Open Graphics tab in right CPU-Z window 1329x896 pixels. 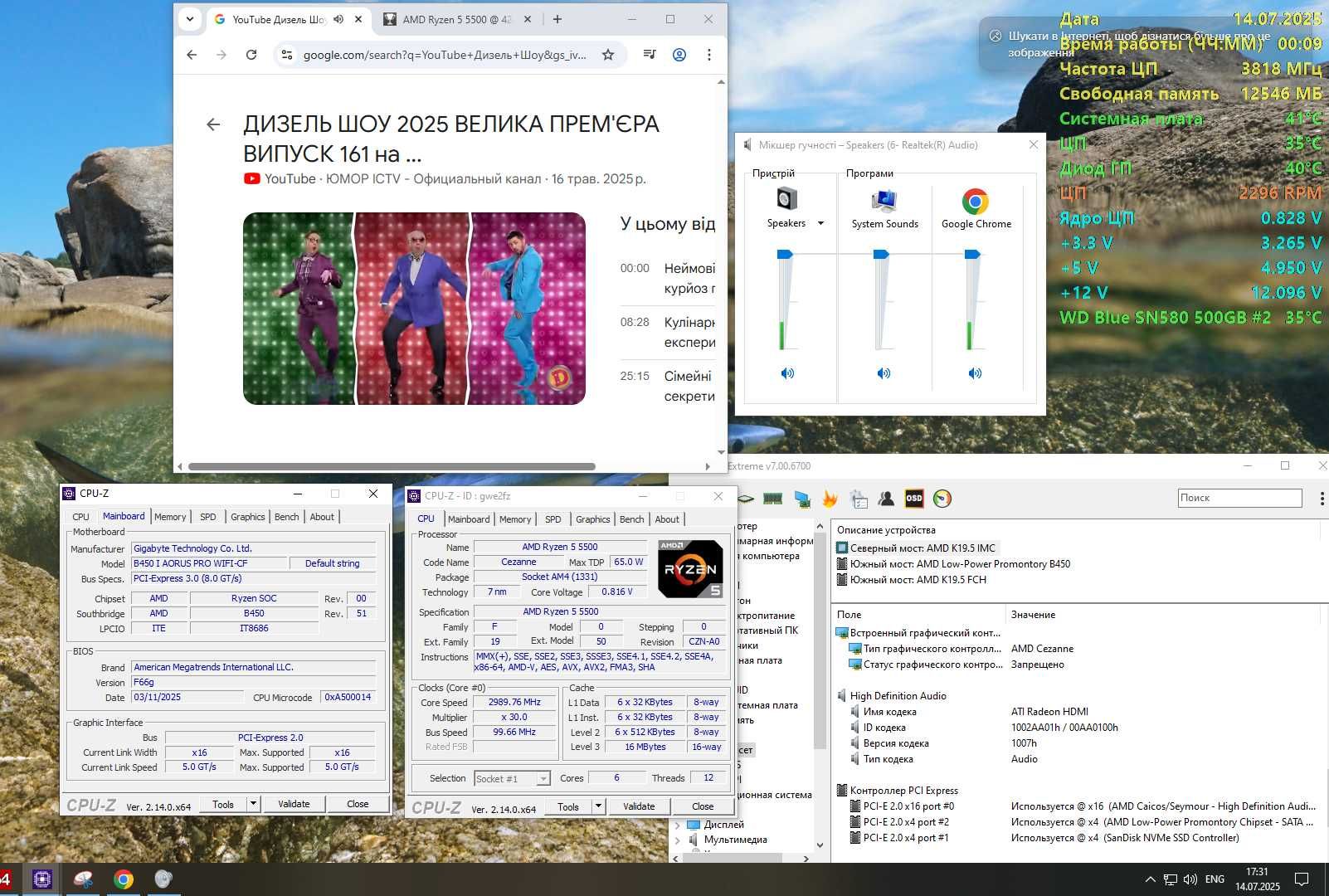pyautogui.click(x=592, y=519)
